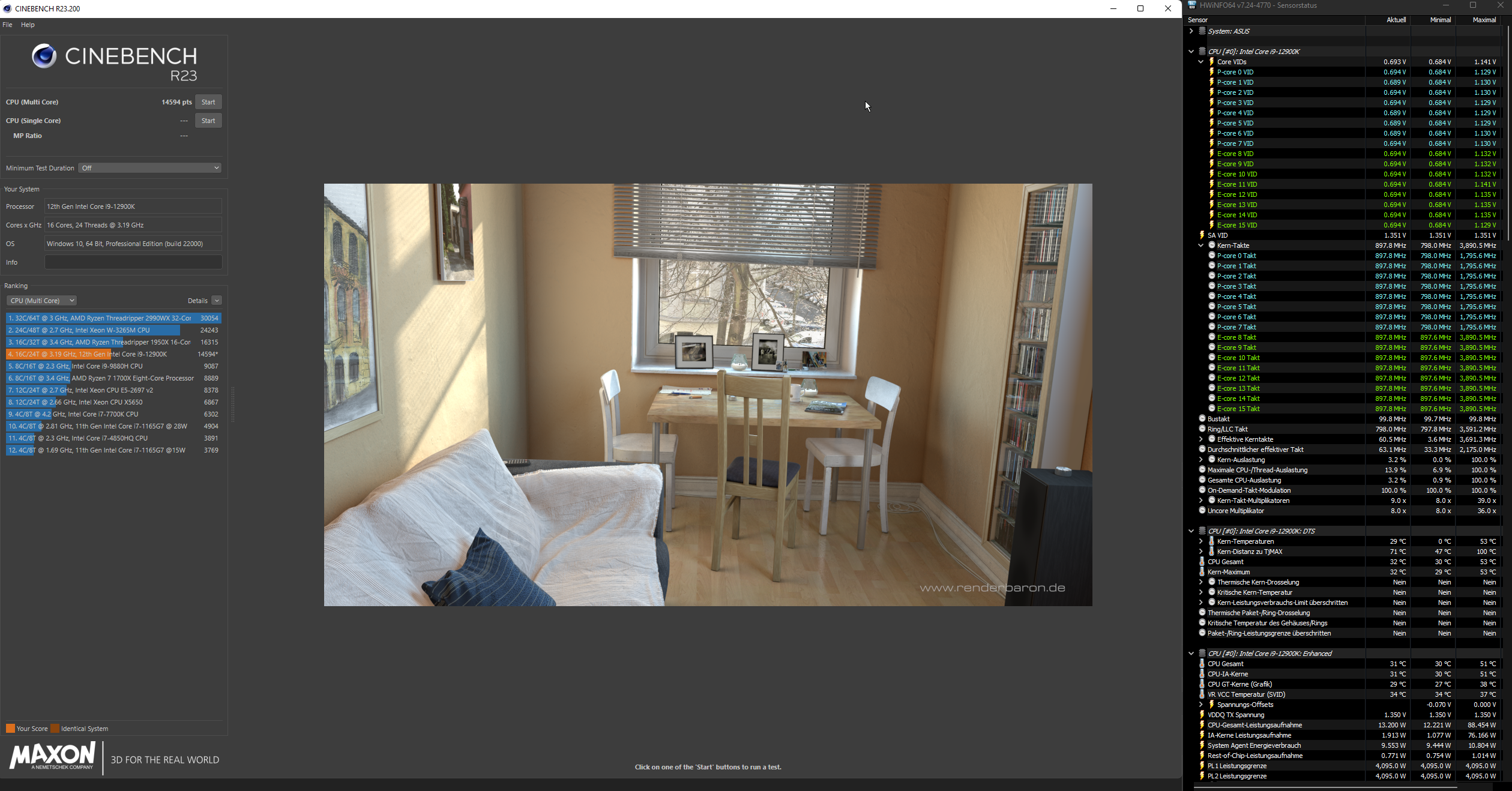Screen dimensions: 1512x791
Task: Click the lightning icon beside P-core 0 VID
Action: click(x=1211, y=72)
